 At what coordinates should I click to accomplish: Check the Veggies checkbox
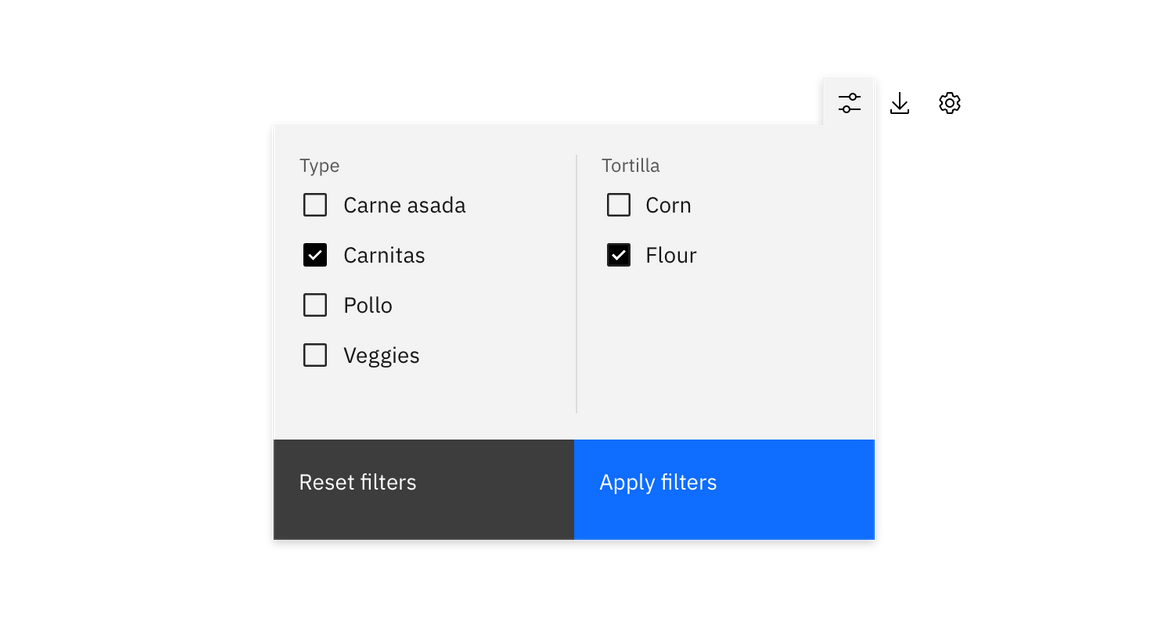(x=315, y=355)
